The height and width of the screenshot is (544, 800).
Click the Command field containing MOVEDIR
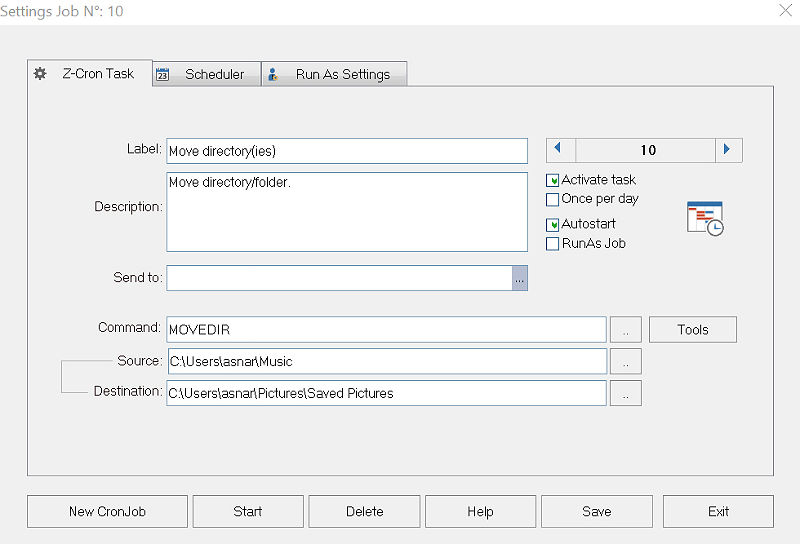click(386, 330)
